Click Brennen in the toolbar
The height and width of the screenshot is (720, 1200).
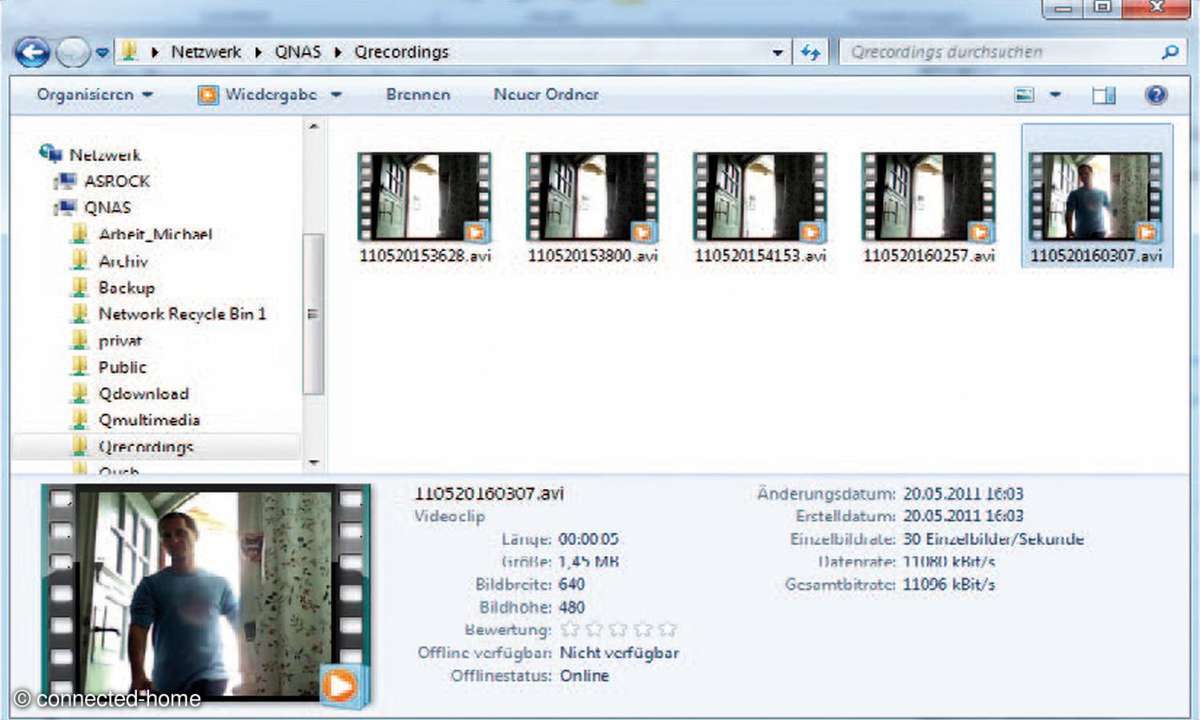tap(418, 95)
